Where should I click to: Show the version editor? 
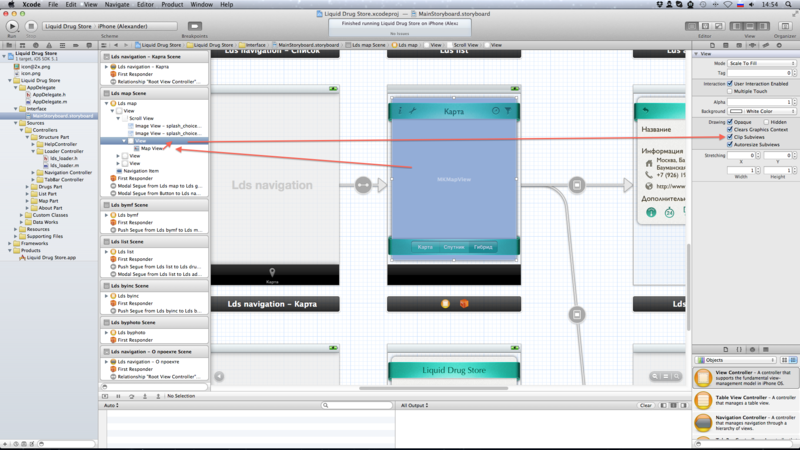pos(718,26)
